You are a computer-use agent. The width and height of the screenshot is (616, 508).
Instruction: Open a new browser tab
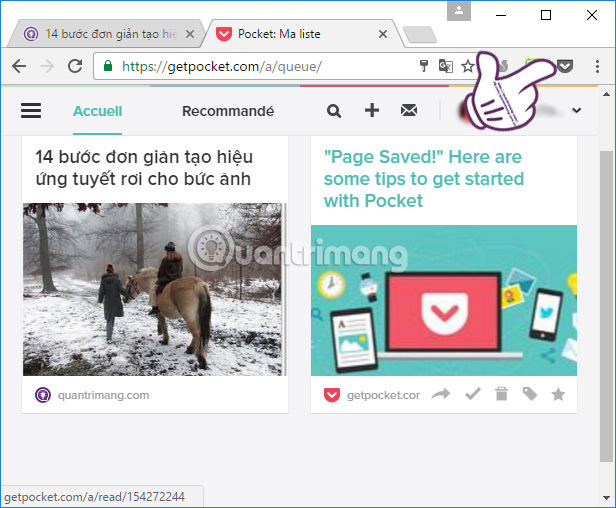pos(420,35)
